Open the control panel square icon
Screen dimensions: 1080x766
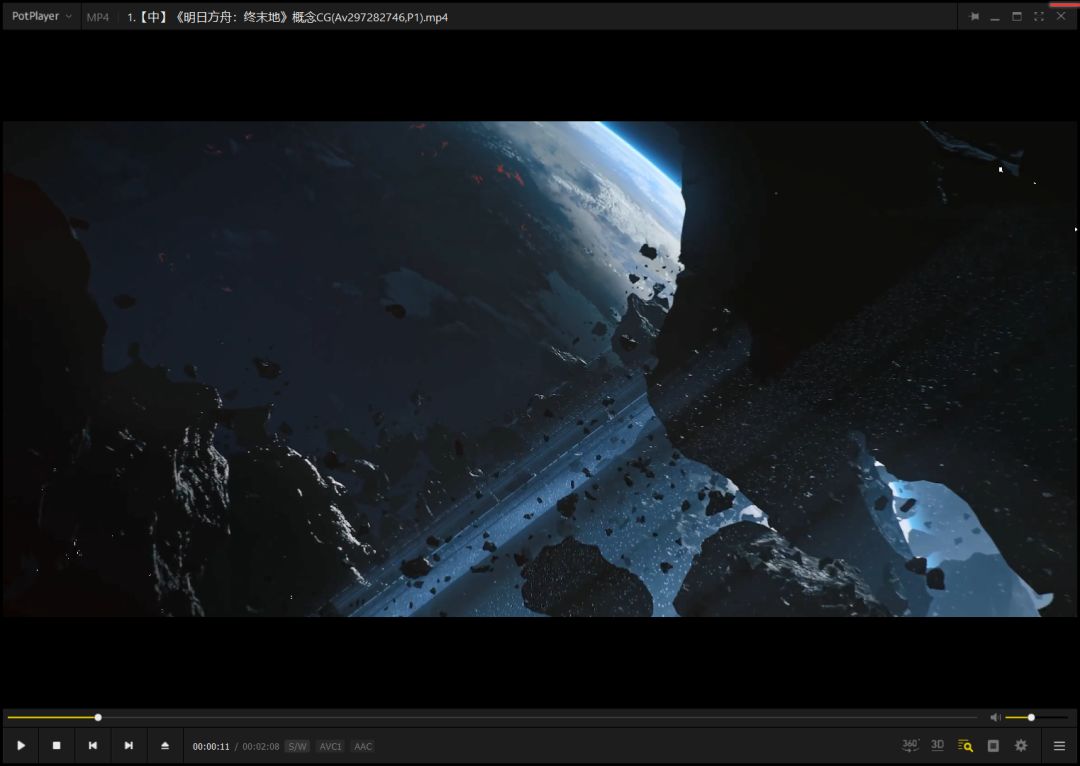tap(993, 746)
